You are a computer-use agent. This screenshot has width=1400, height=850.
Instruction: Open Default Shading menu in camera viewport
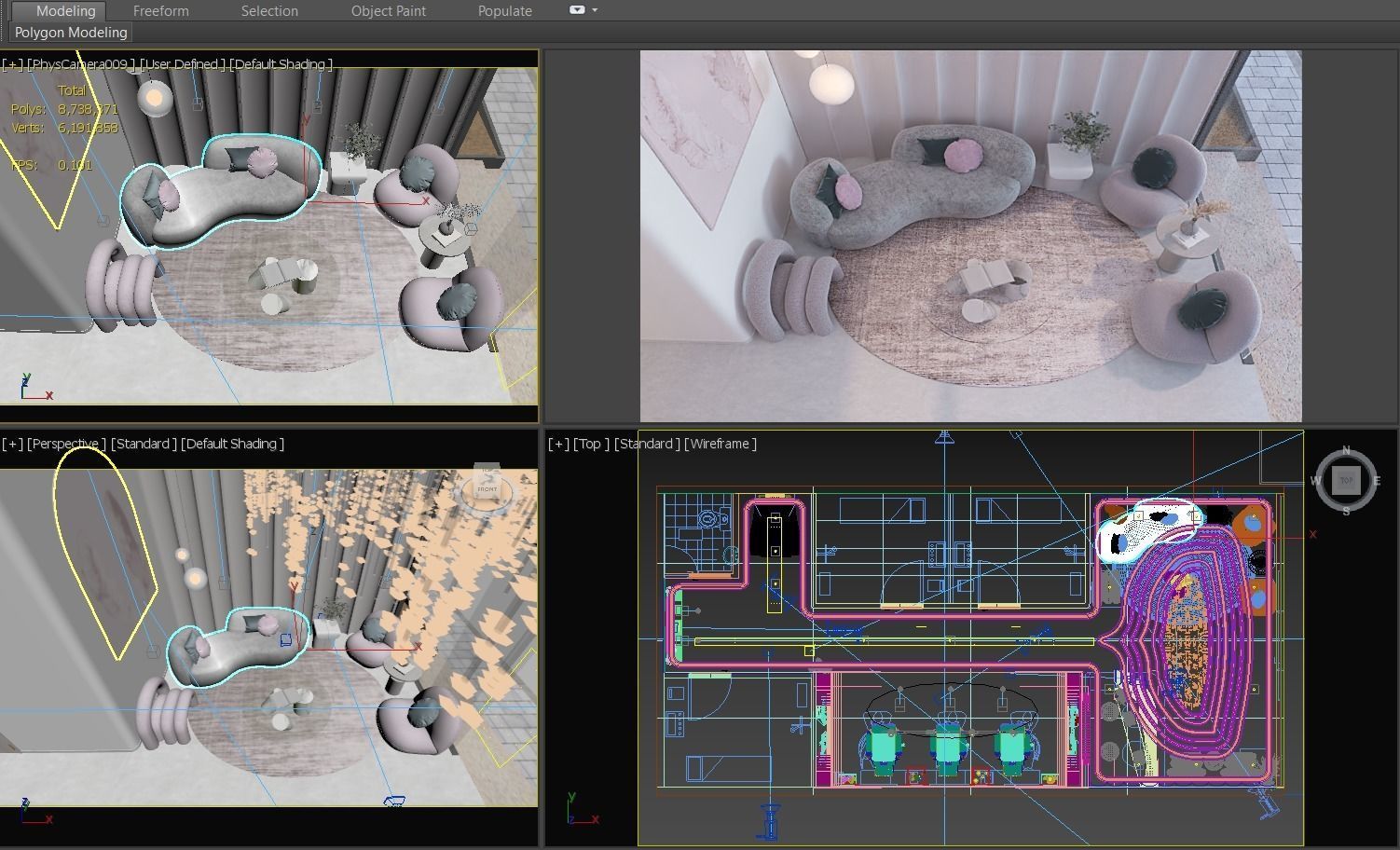pyautogui.click(x=280, y=64)
